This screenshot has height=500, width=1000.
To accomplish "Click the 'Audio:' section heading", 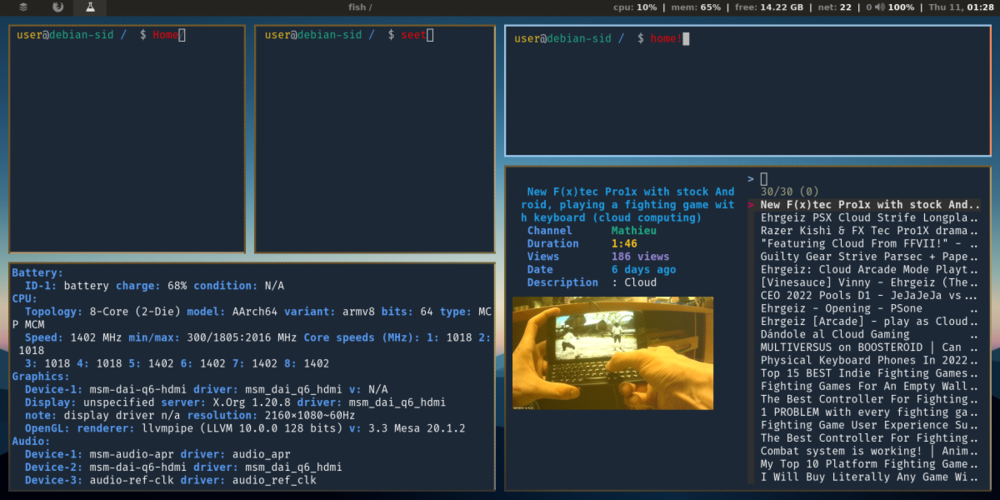I will (x=31, y=441).
